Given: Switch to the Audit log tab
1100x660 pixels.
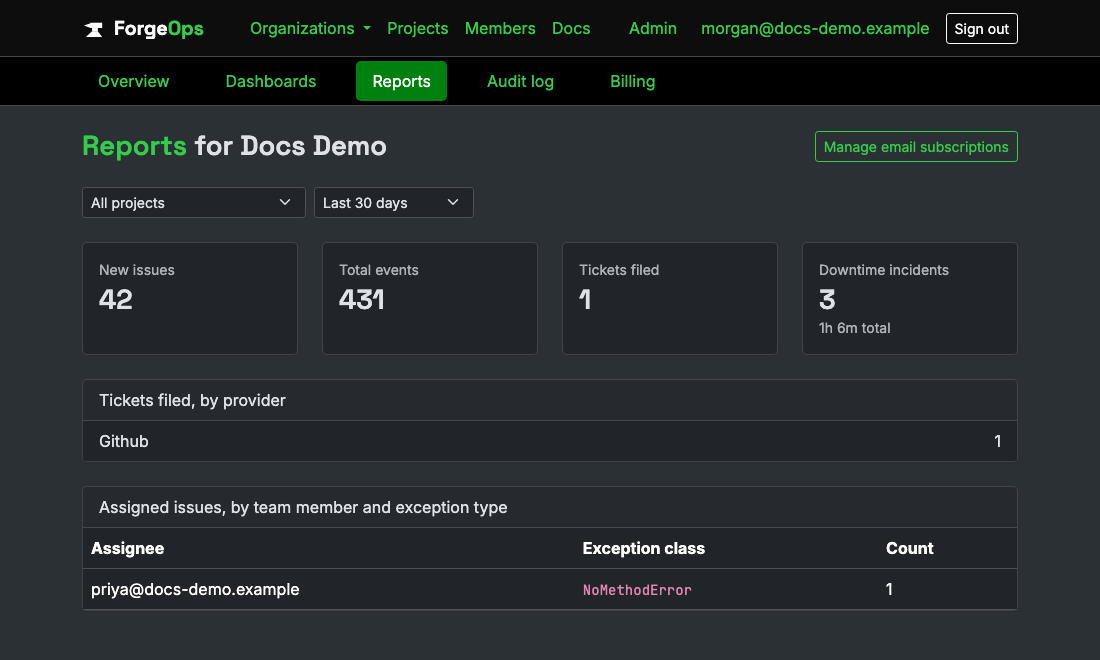Looking at the screenshot, I should 521,81.
